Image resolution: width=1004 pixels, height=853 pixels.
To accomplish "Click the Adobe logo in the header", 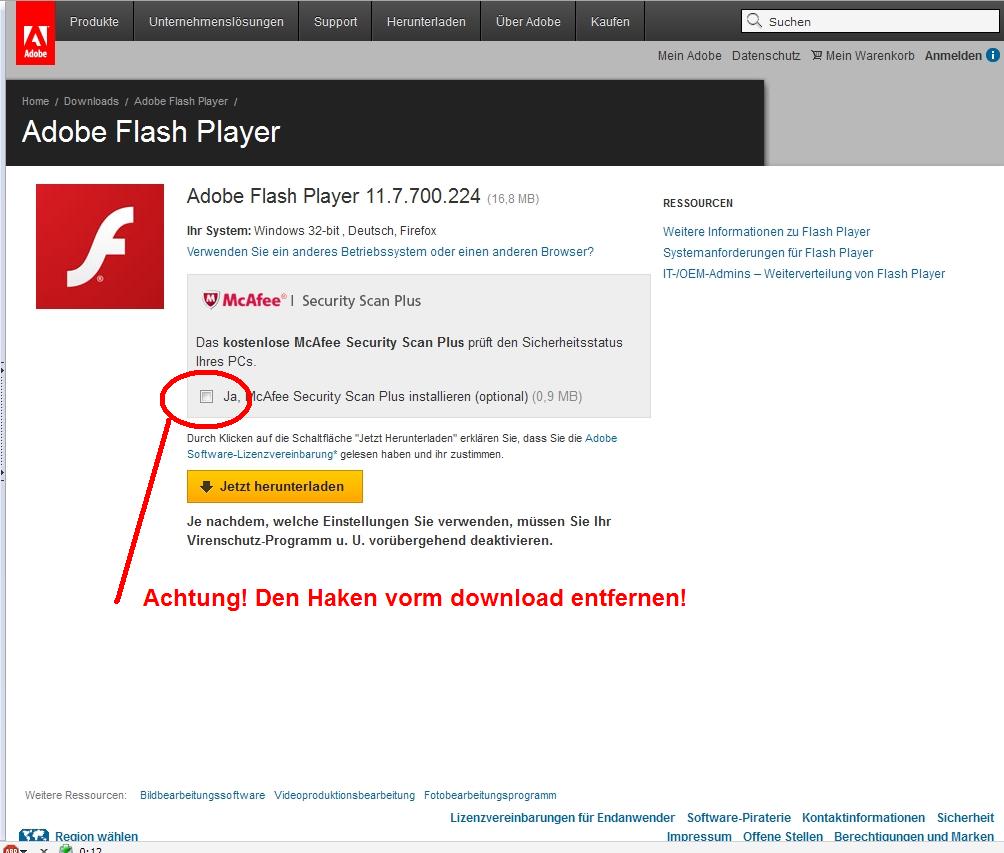I will [x=35, y=33].
